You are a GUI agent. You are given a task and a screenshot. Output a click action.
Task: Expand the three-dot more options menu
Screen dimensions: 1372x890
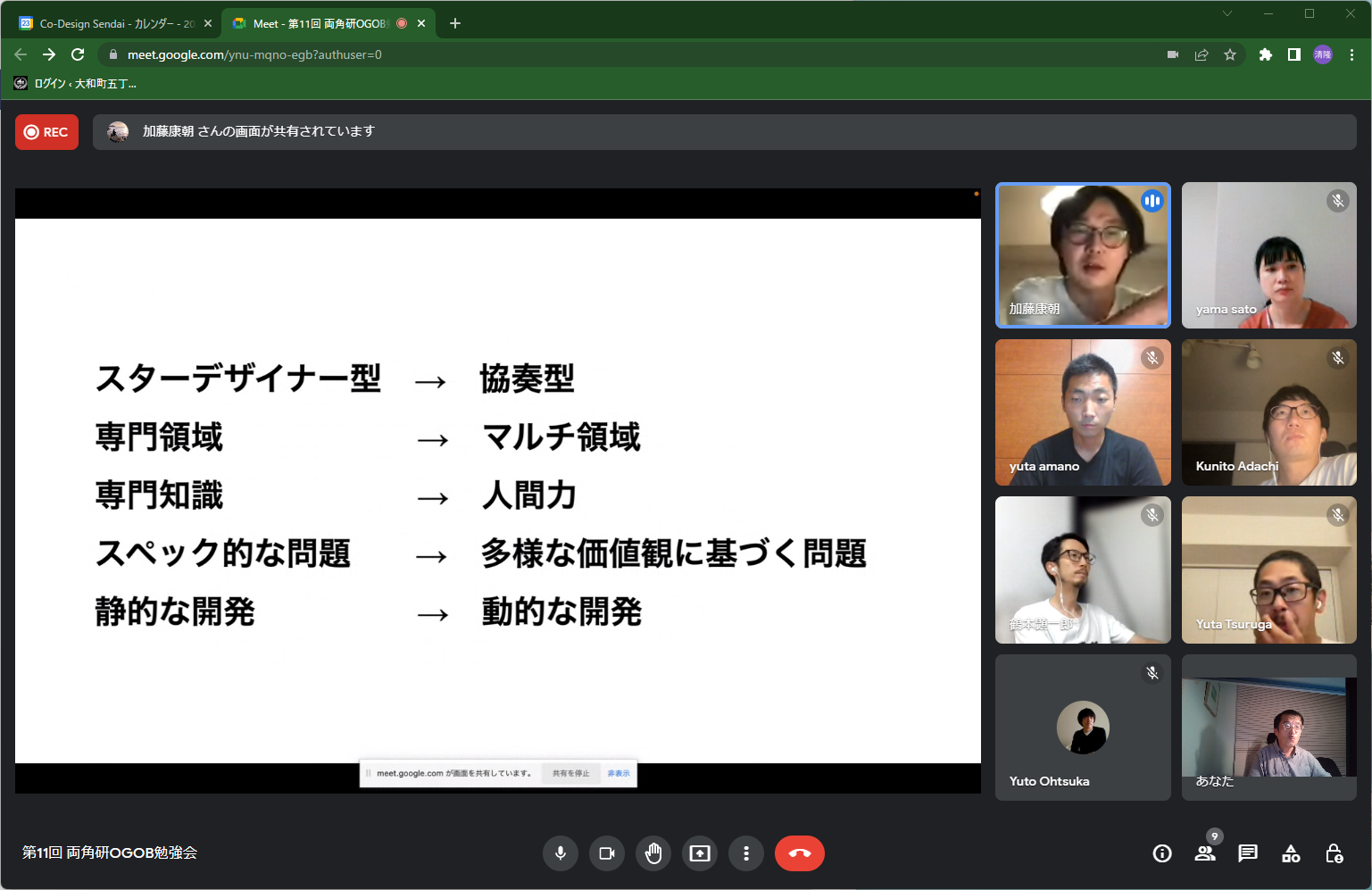click(x=746, y=853)
